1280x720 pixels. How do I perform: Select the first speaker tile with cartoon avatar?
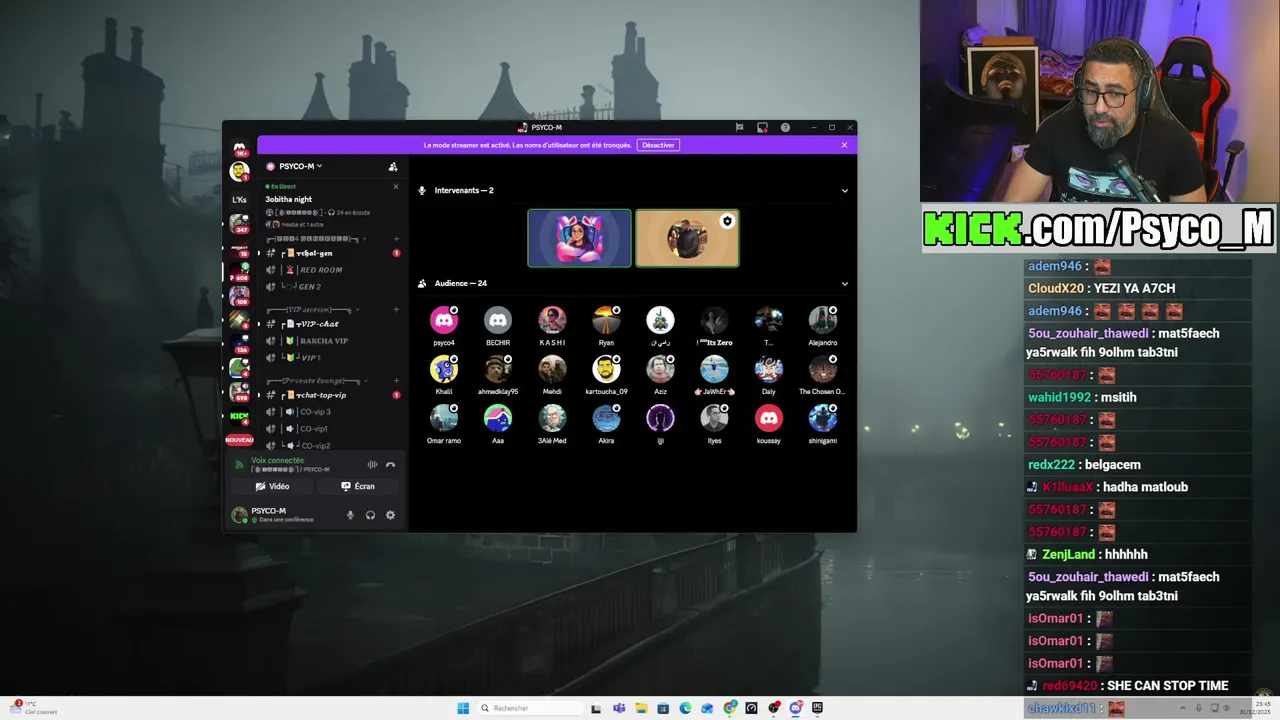point(580,238)
